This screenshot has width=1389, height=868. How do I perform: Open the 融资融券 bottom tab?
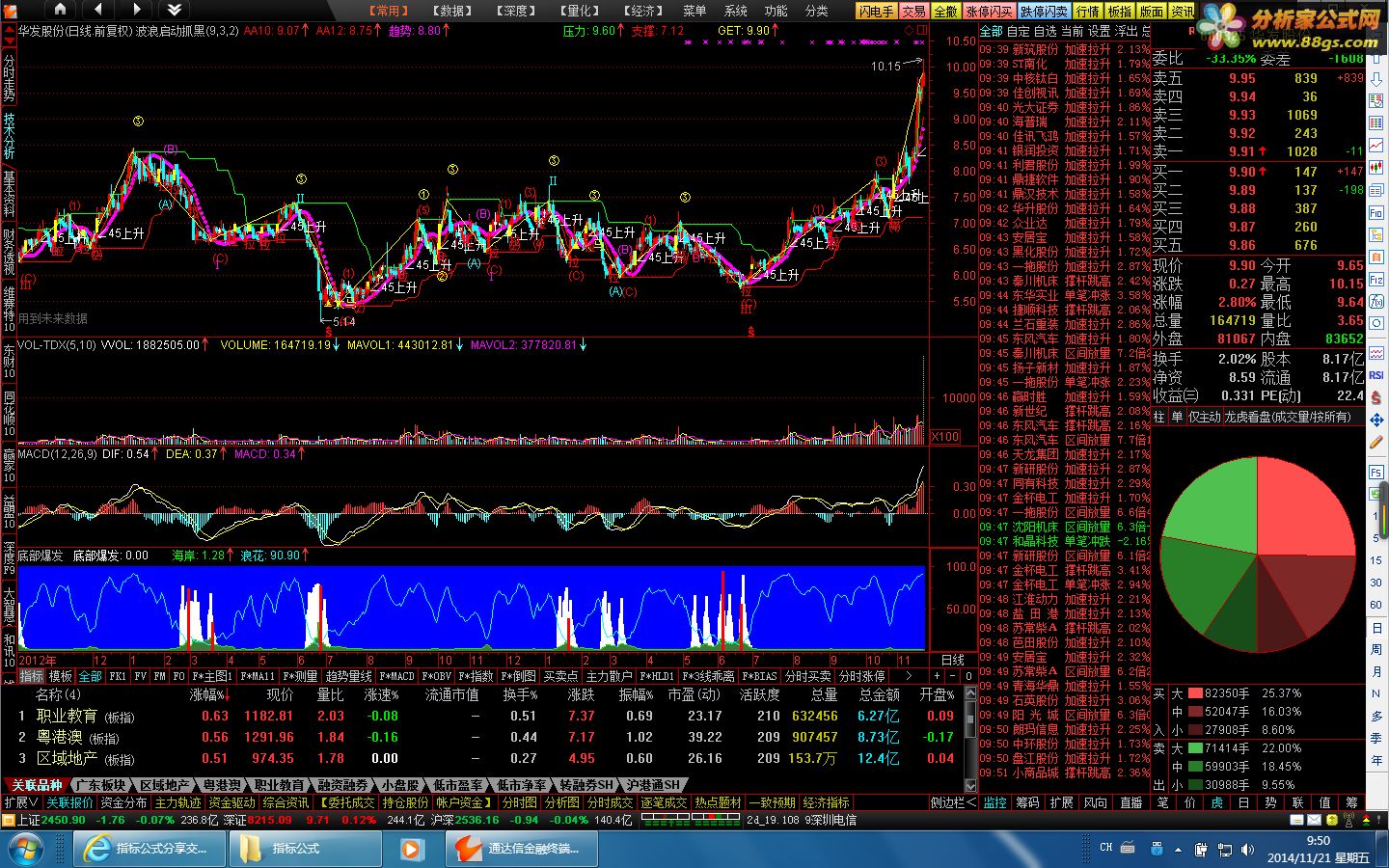343,785
